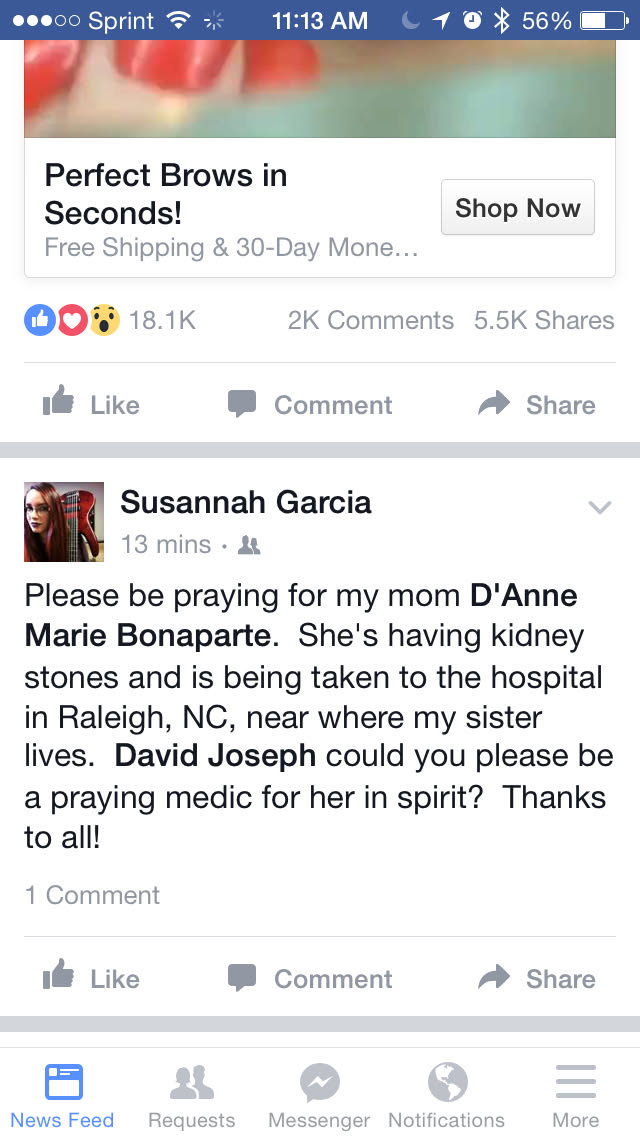The height and width of the screenshot is (1136, 640).
Task: Tap Shop Now button on brows ad
Action: (517, 208)
